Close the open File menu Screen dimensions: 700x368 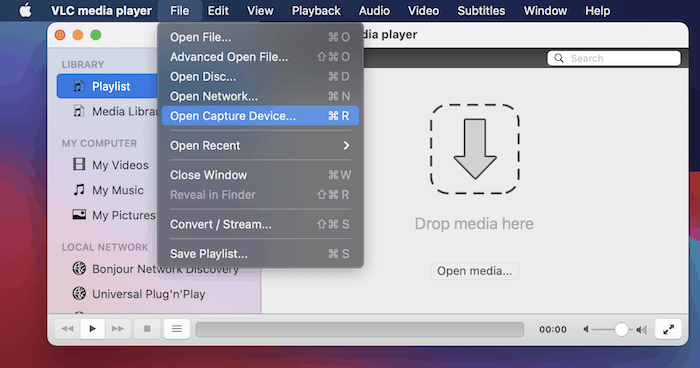[x=179, y=11]
